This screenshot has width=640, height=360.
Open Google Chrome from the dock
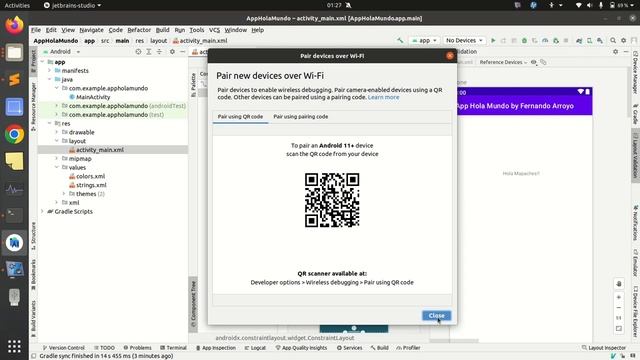coord(14,134)
